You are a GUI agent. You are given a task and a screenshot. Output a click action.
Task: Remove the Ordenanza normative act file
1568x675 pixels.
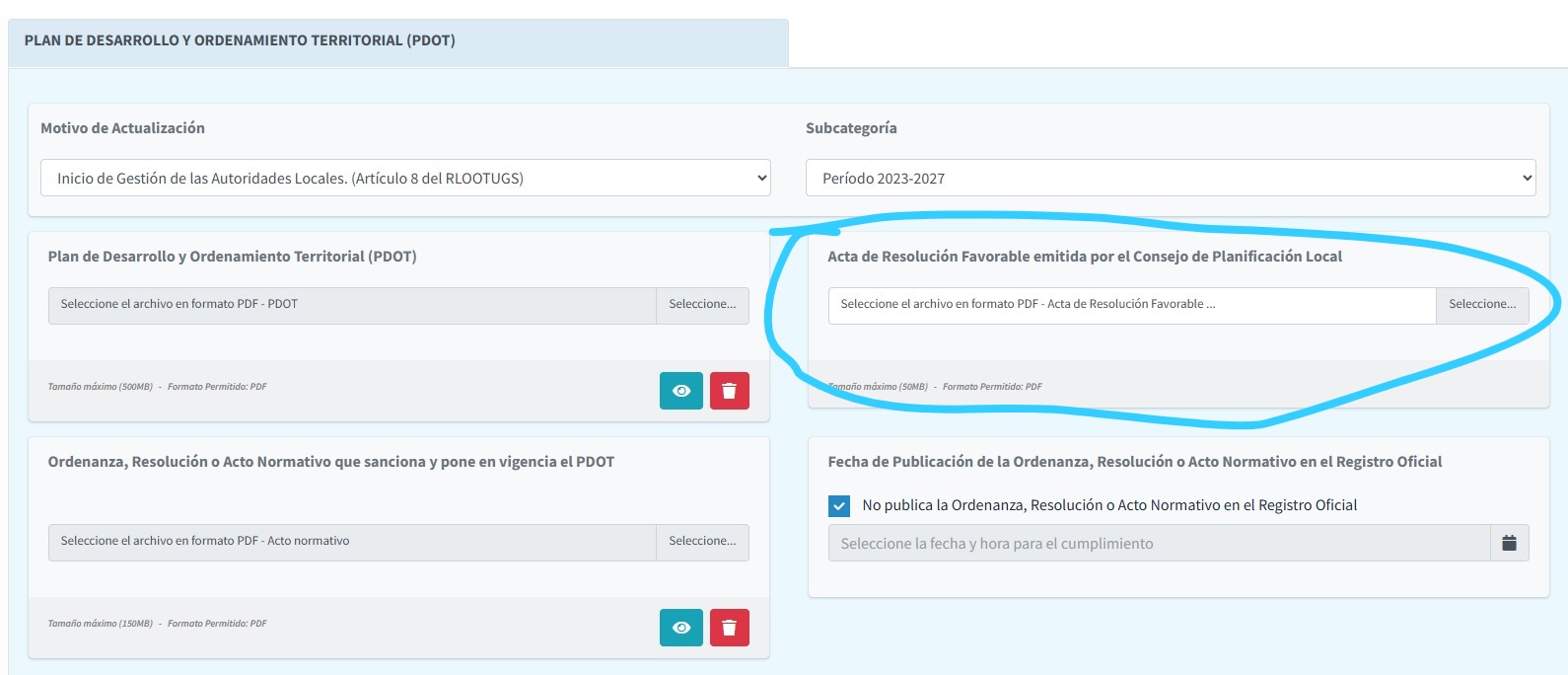coord(729,628)
